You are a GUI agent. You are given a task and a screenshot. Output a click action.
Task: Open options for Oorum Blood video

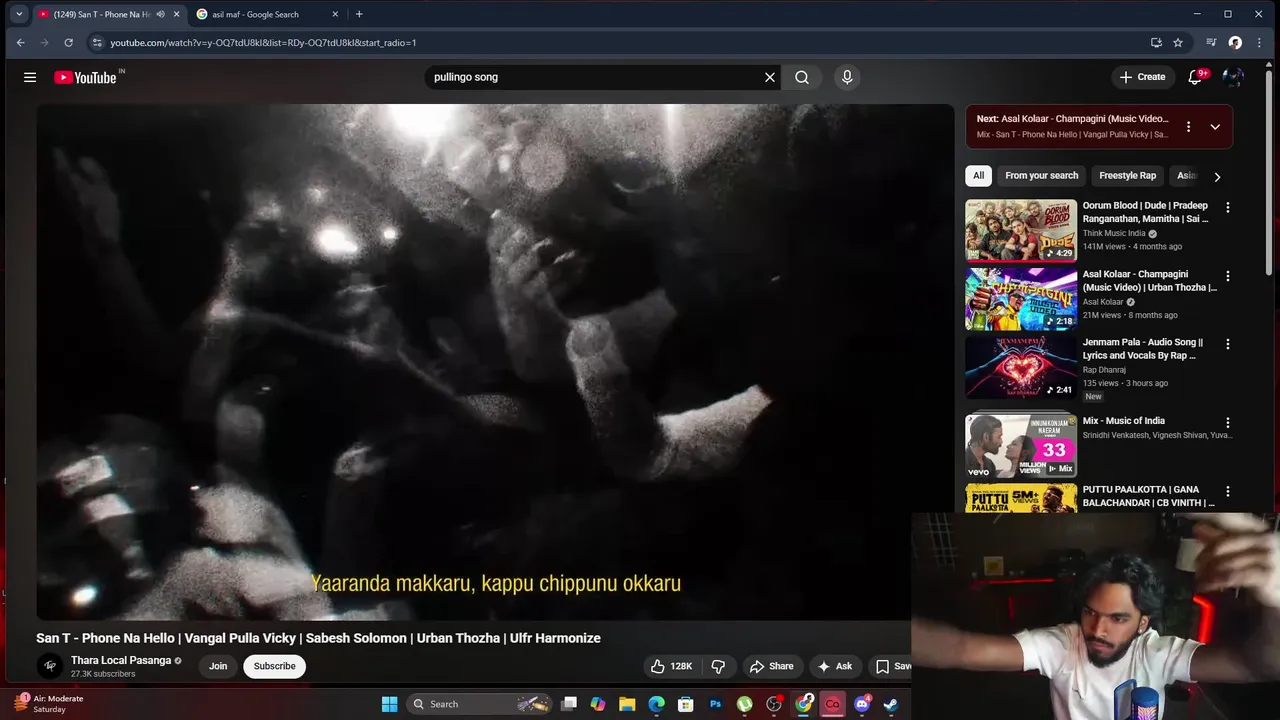point(1228,207)
